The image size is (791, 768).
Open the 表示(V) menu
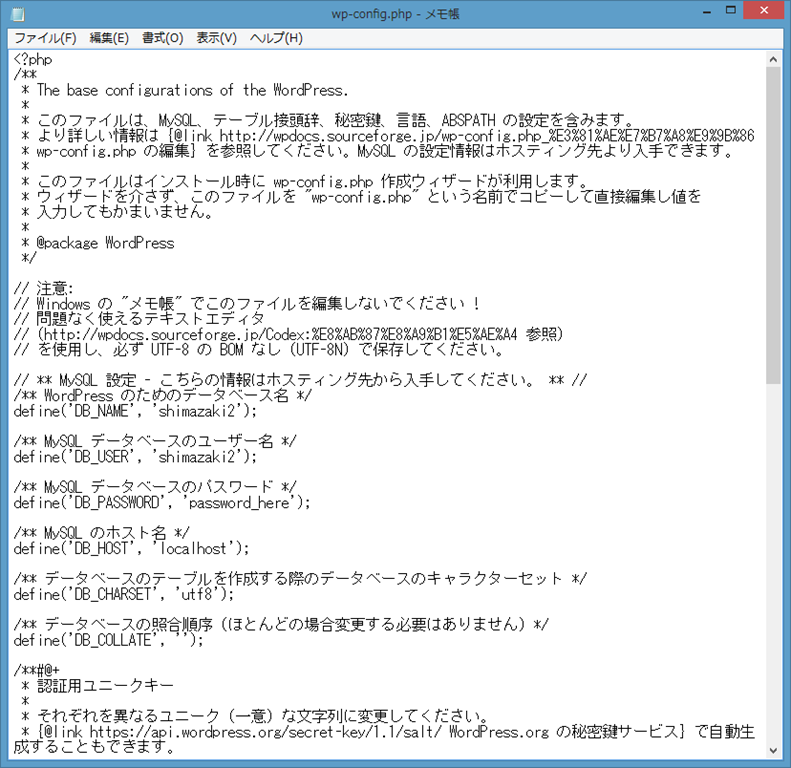[x=216, y=38]
